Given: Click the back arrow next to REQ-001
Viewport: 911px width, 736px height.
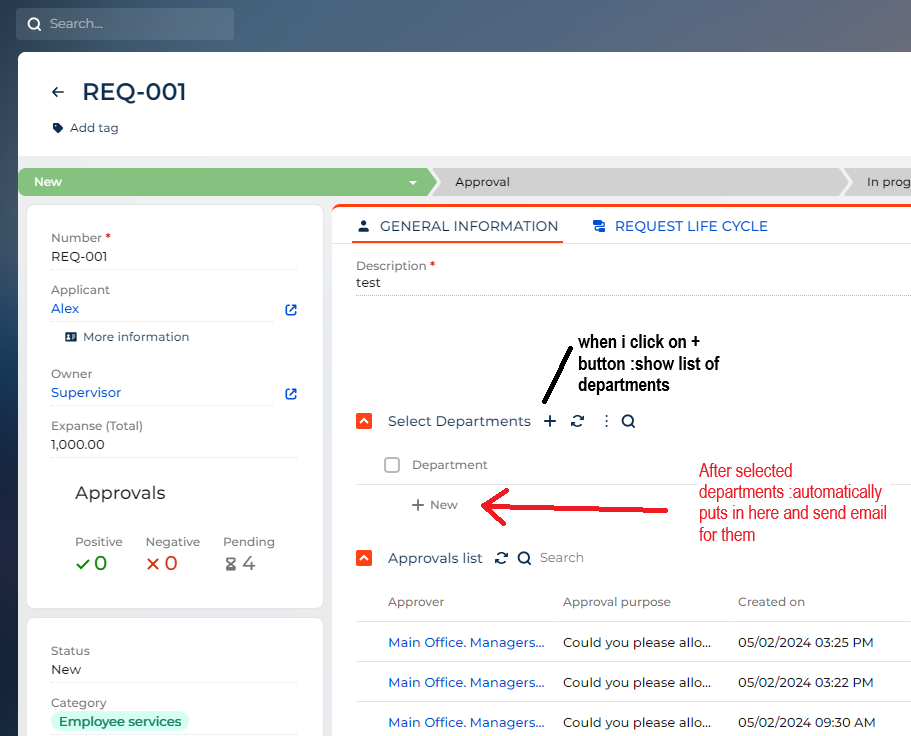Looking at the screenshot, I should tap(58, 92).
